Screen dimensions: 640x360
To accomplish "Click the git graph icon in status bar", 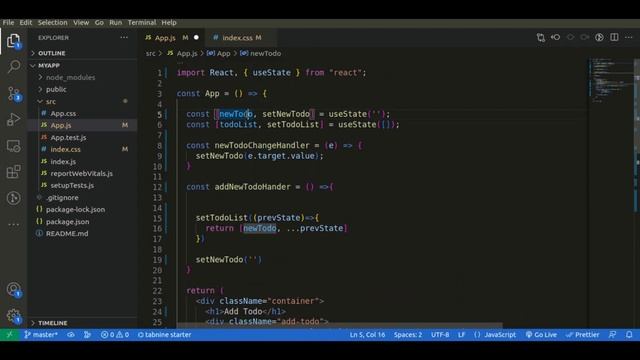I will point(87,335).
